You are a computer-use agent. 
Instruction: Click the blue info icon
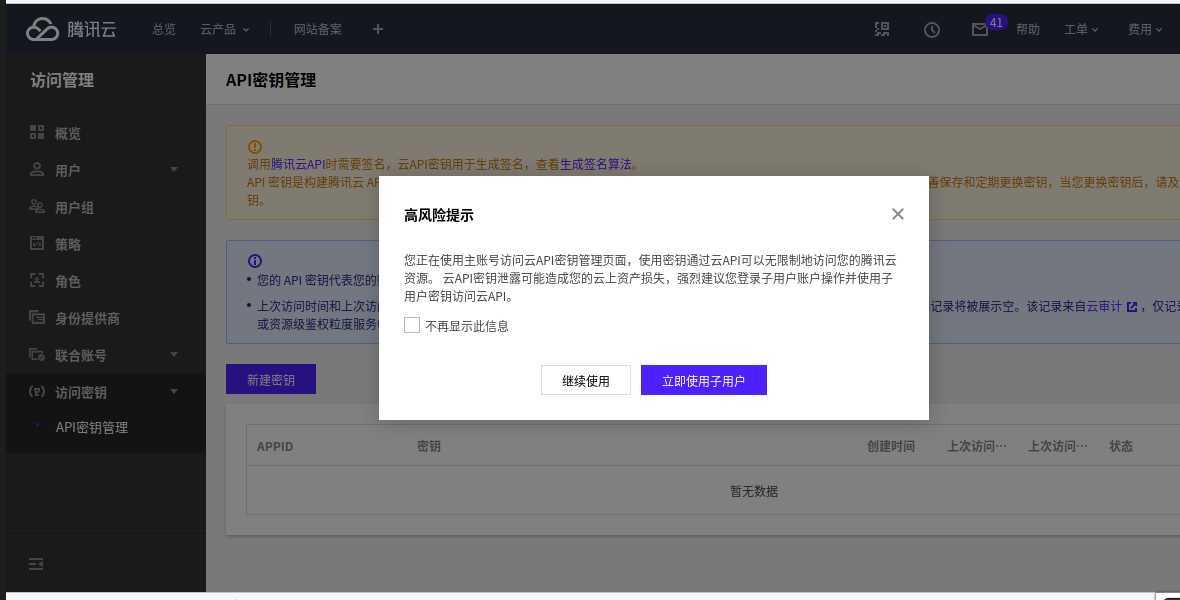pyautogui.click(x=254, y=261)
